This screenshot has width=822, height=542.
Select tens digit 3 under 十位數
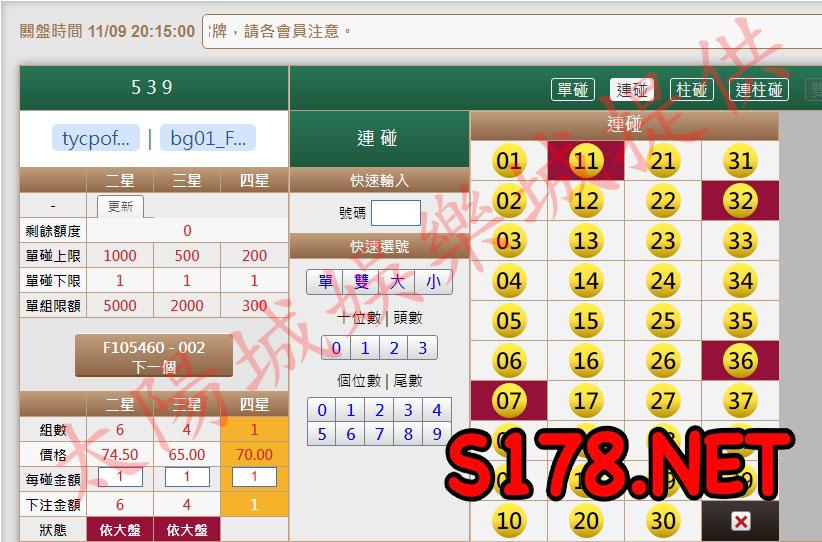pyautogui.click(x=423, y=348)
